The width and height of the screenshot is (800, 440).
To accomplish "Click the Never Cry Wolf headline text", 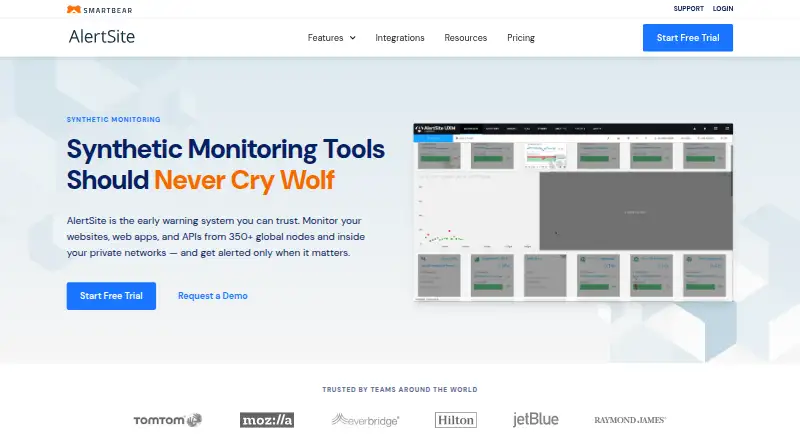I will point(244,180).
